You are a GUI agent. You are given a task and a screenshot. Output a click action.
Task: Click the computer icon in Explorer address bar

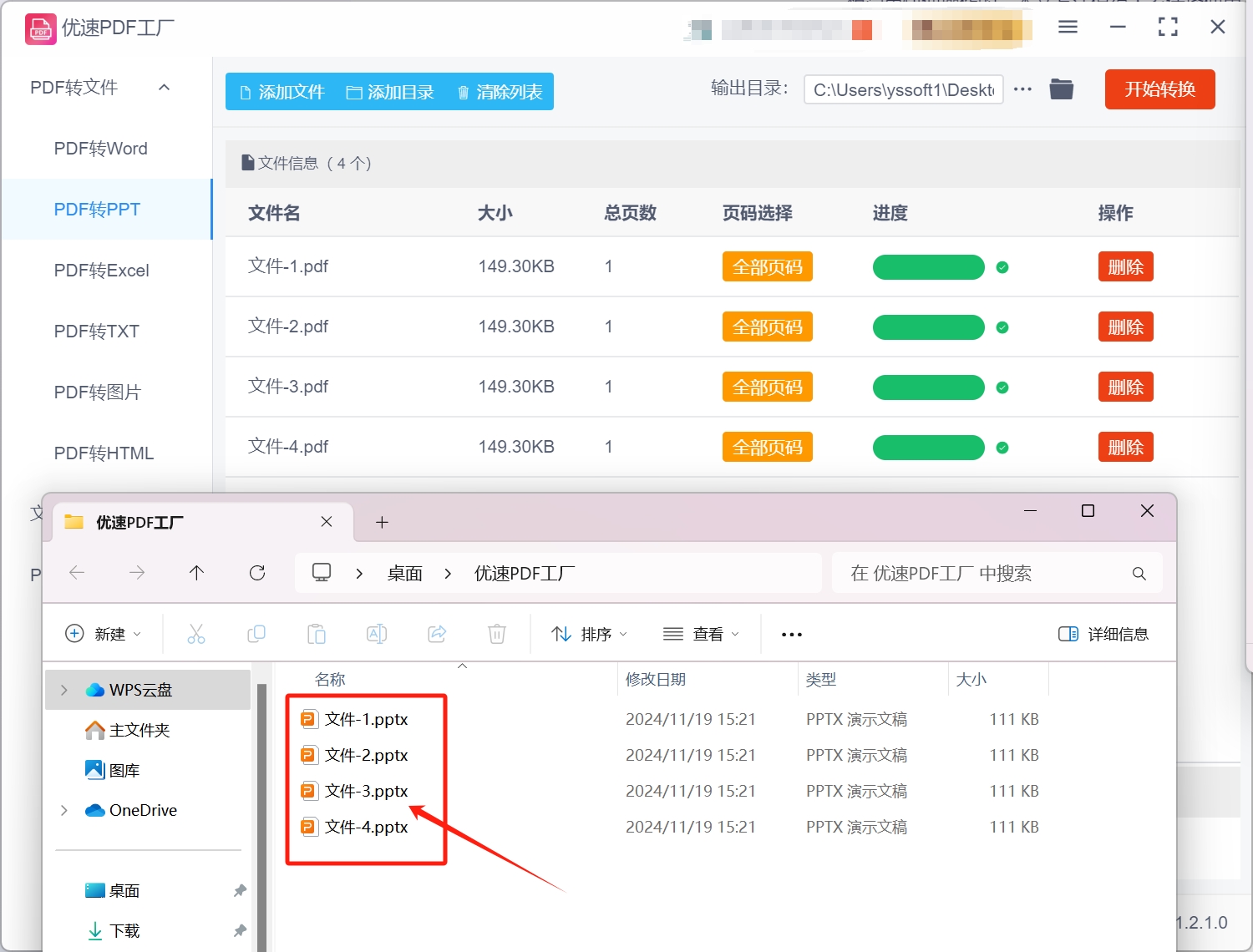[x=322, y=573]
